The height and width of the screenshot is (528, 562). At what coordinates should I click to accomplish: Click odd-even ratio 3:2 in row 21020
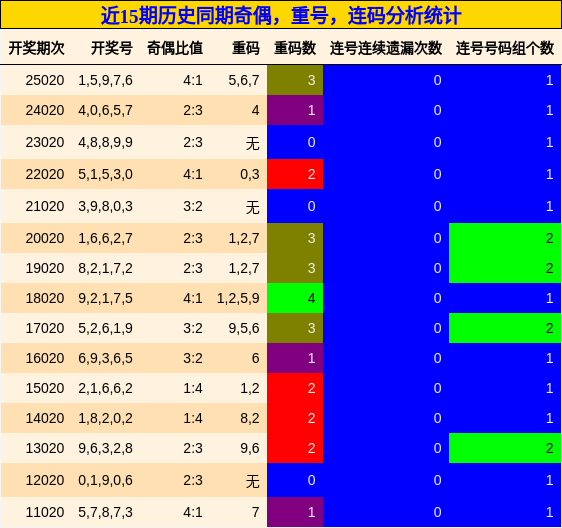coord(193,206)
